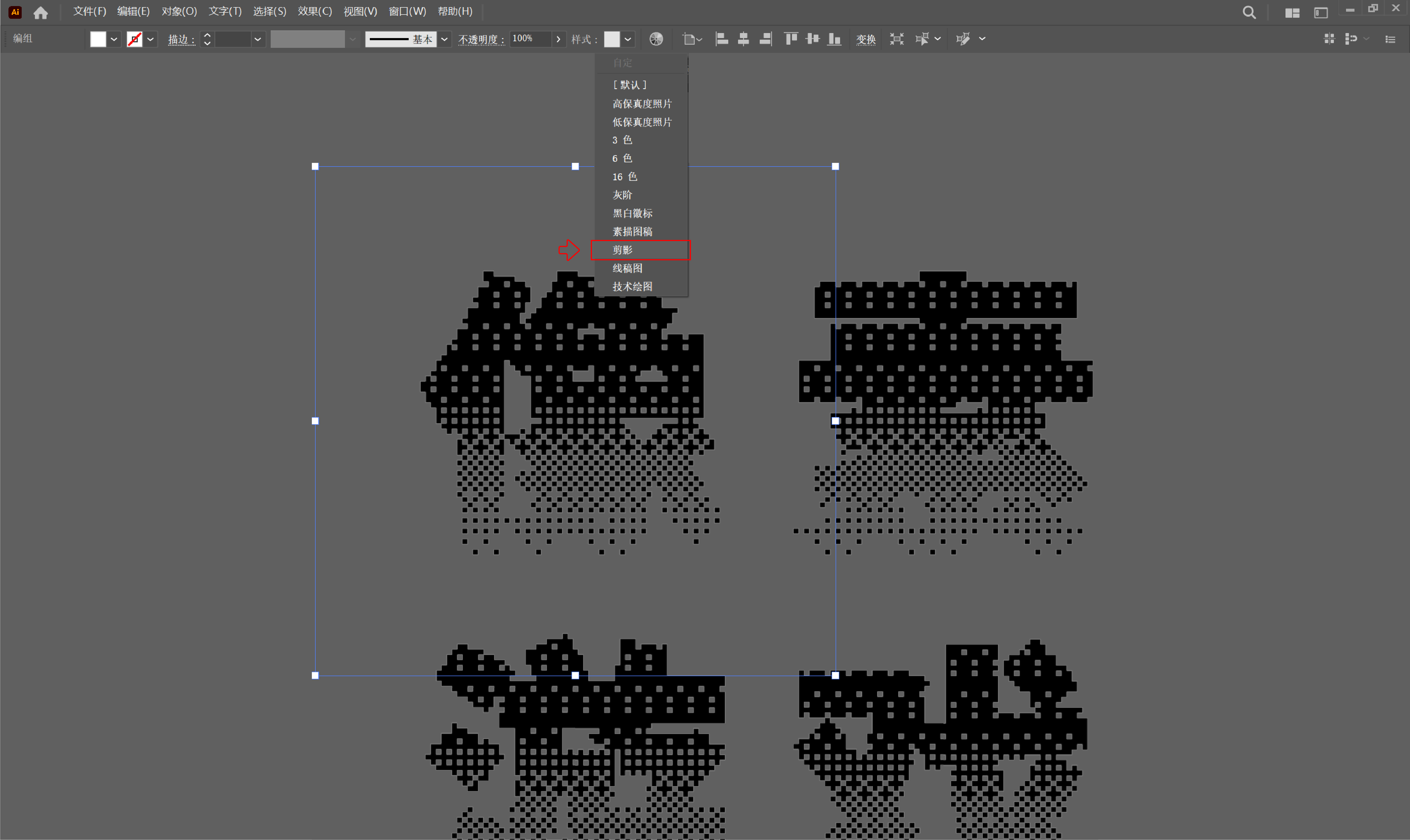Click the stroke none color swatch

135,39
